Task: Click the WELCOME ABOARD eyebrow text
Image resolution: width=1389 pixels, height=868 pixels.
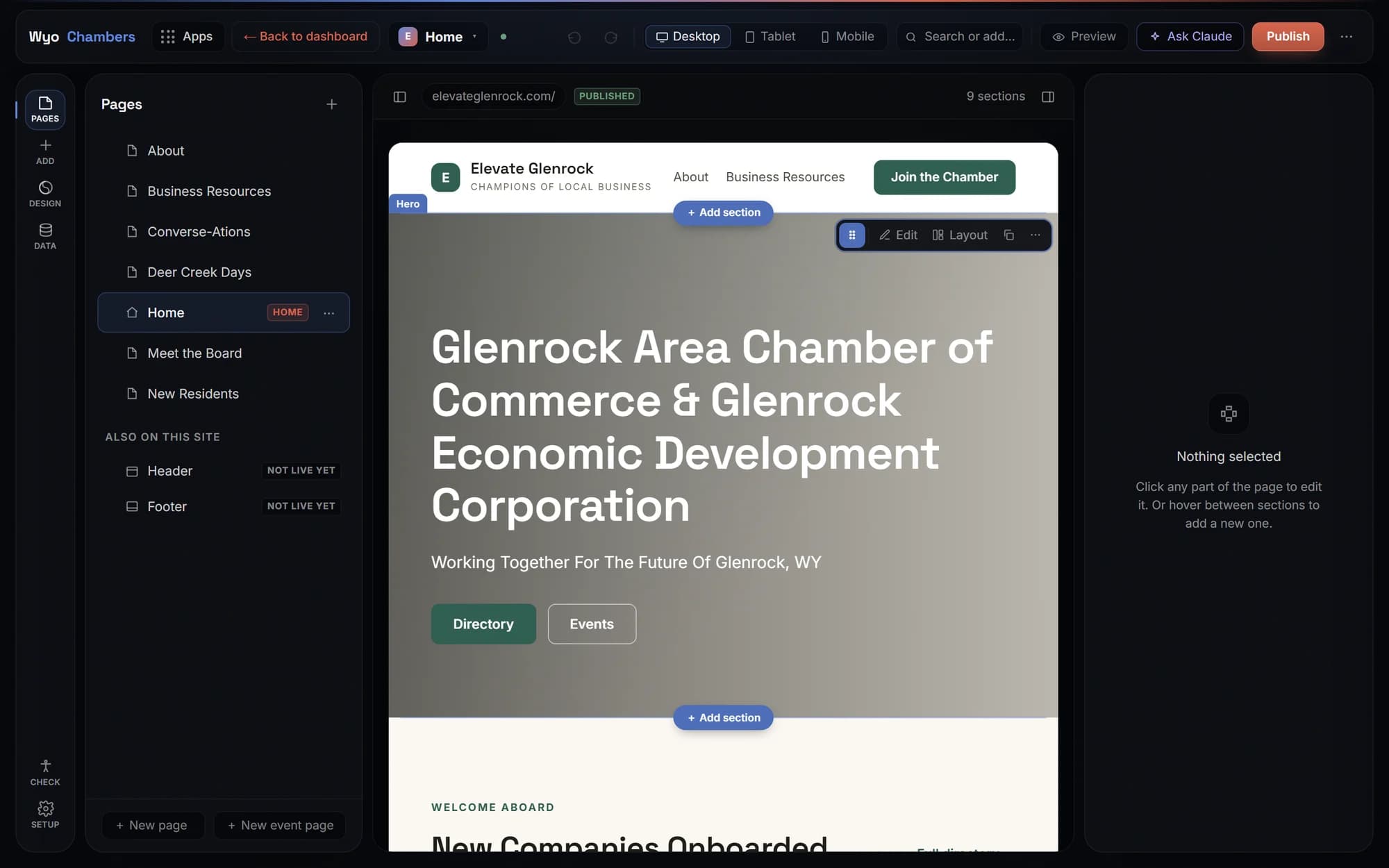Action: [493, 808]
